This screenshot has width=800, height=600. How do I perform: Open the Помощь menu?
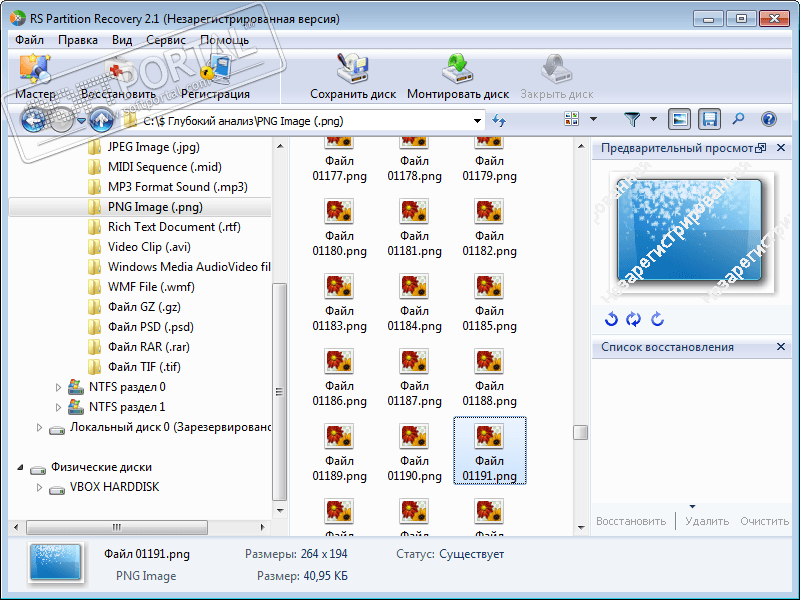coord(224,40)
